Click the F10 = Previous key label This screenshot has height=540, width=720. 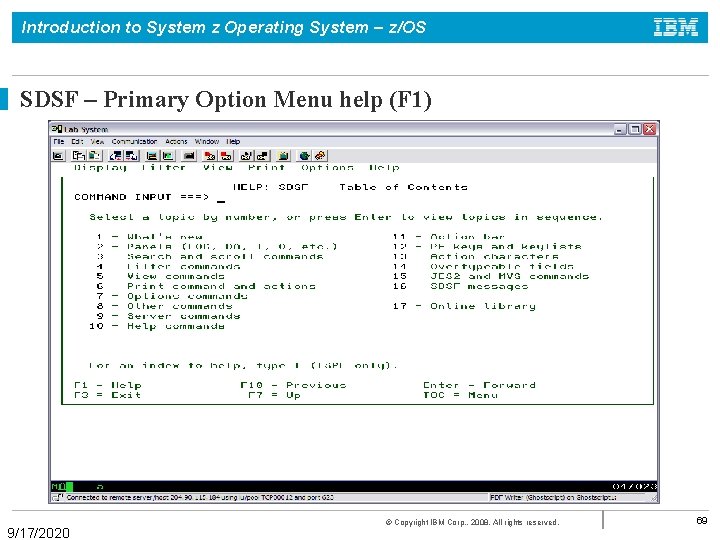293,385
